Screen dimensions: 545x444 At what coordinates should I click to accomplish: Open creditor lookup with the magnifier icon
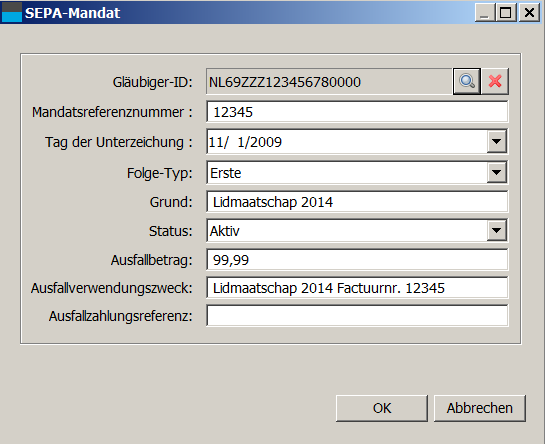(467, 81)
